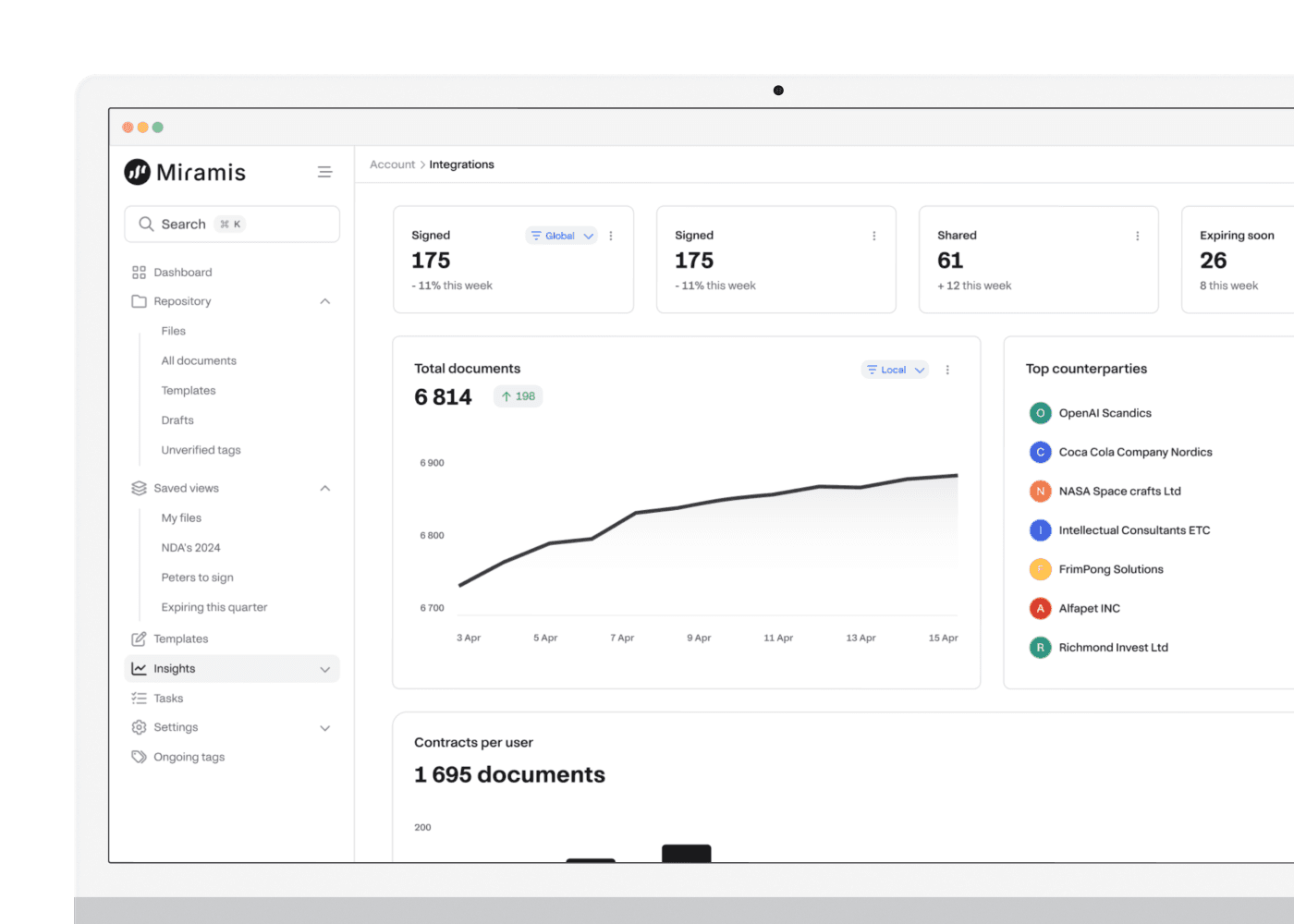Click the Integrations breadcrumb

(x=461, y=164)
